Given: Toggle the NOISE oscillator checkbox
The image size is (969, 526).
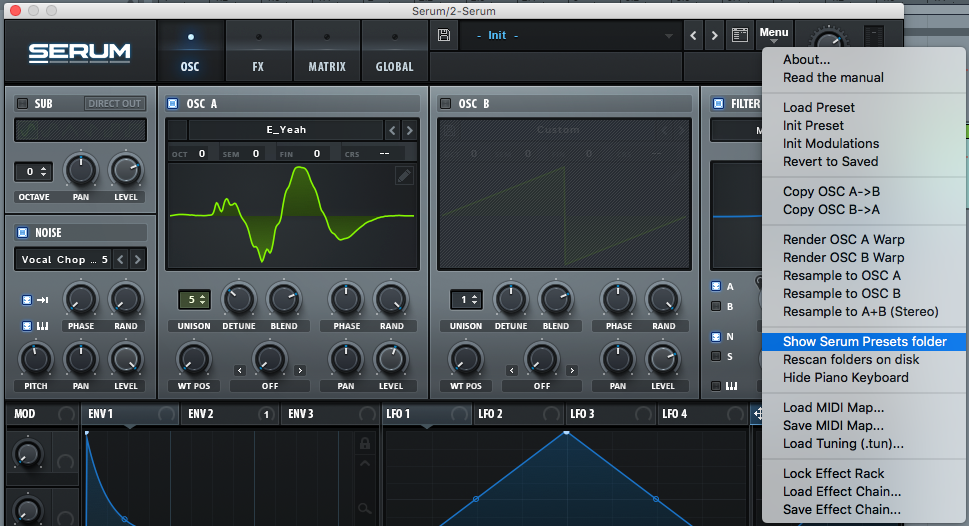Looking at the screenshot, I should 22,232.
